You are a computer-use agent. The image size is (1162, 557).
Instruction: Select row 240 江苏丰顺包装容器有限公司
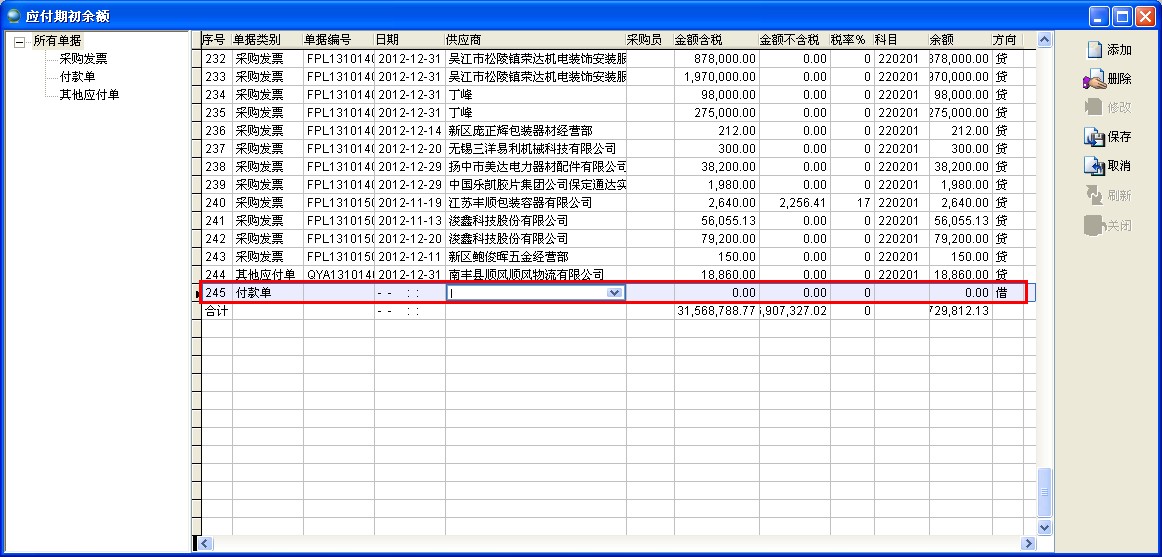coord(520,203)
